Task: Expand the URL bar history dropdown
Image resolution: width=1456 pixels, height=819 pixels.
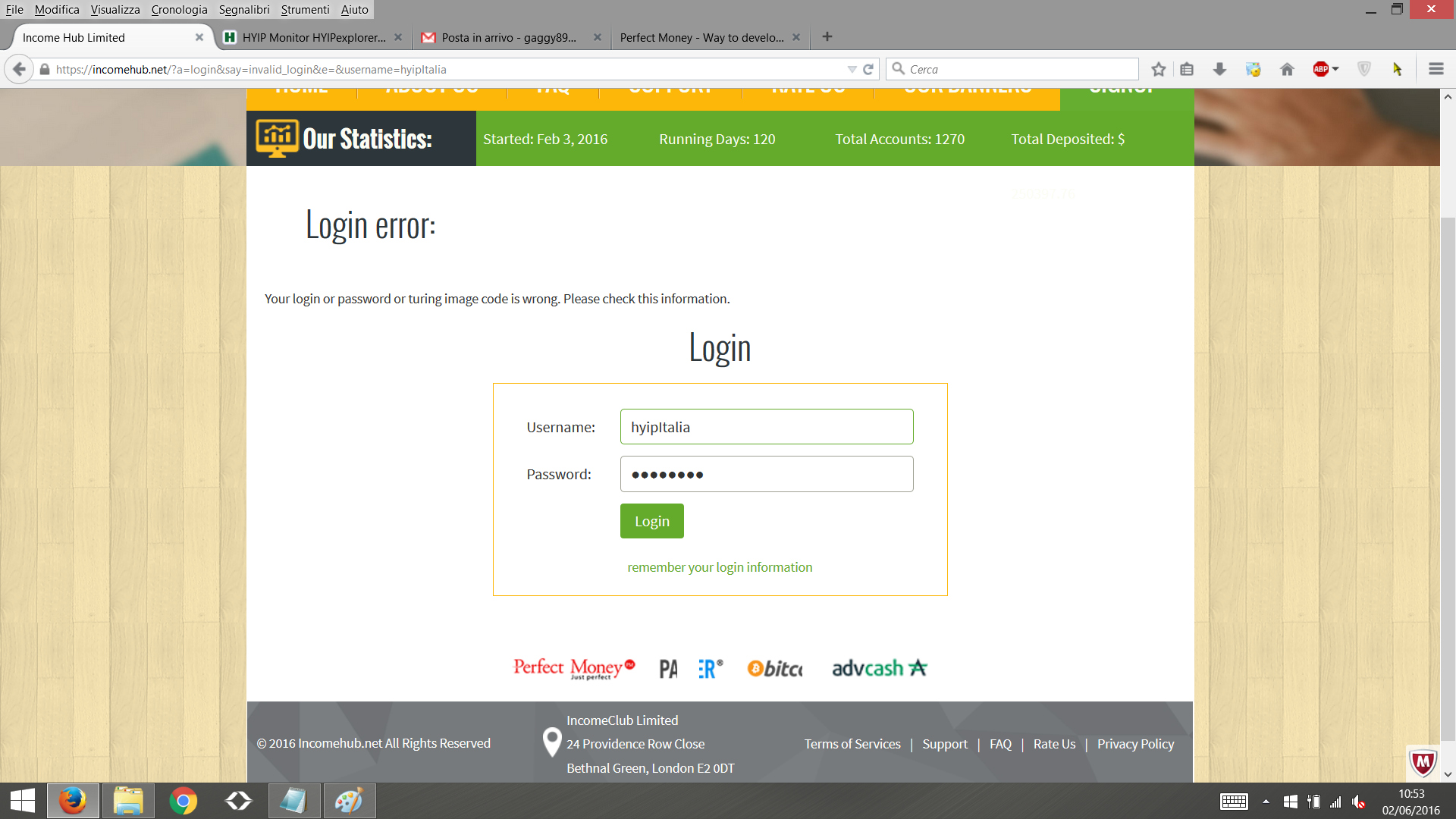Action: tap(852, 69)
